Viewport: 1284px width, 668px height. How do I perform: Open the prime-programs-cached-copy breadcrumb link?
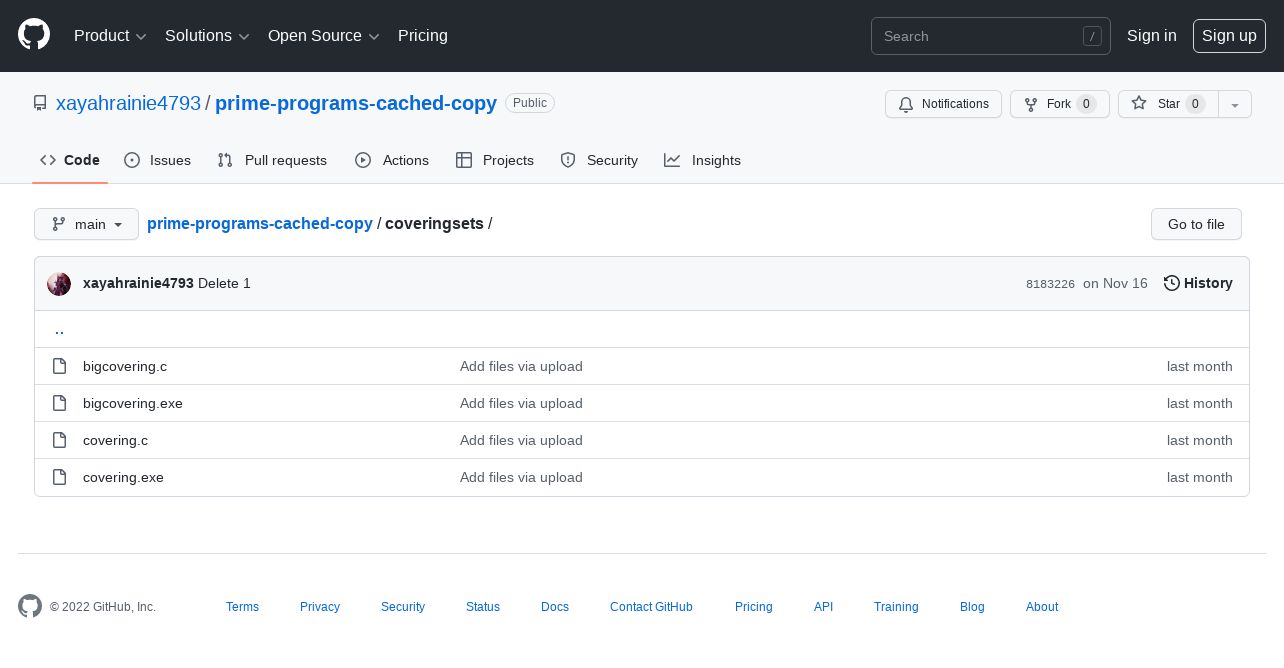click(x=260, y=223)
